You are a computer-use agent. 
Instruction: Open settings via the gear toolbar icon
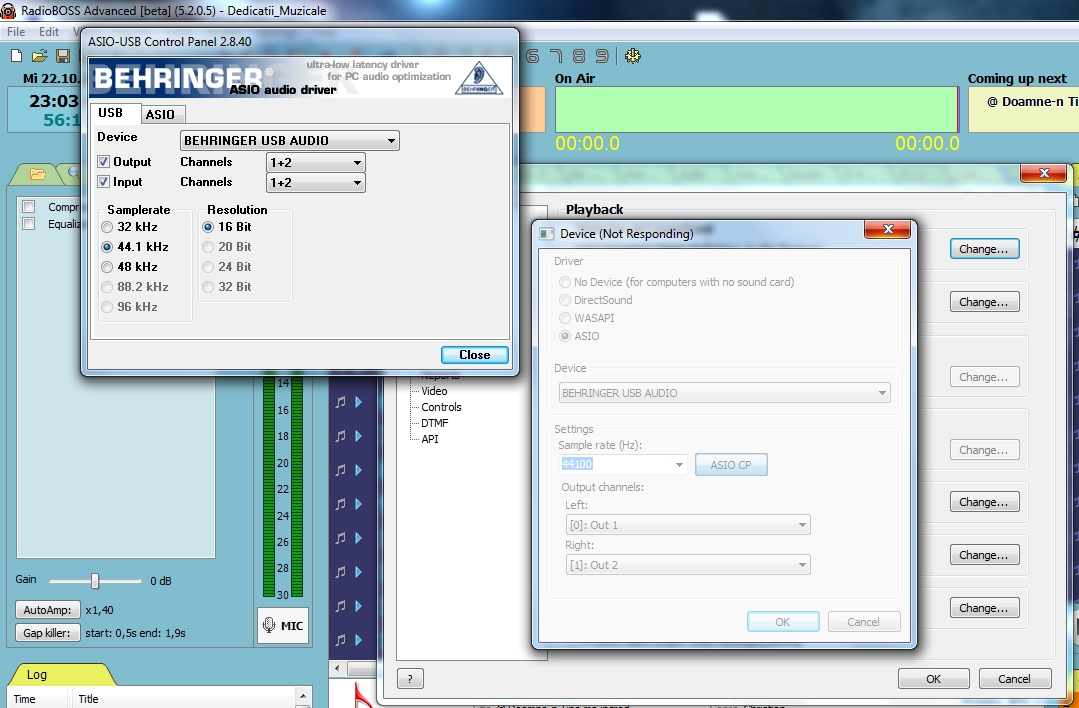(633, 56)
